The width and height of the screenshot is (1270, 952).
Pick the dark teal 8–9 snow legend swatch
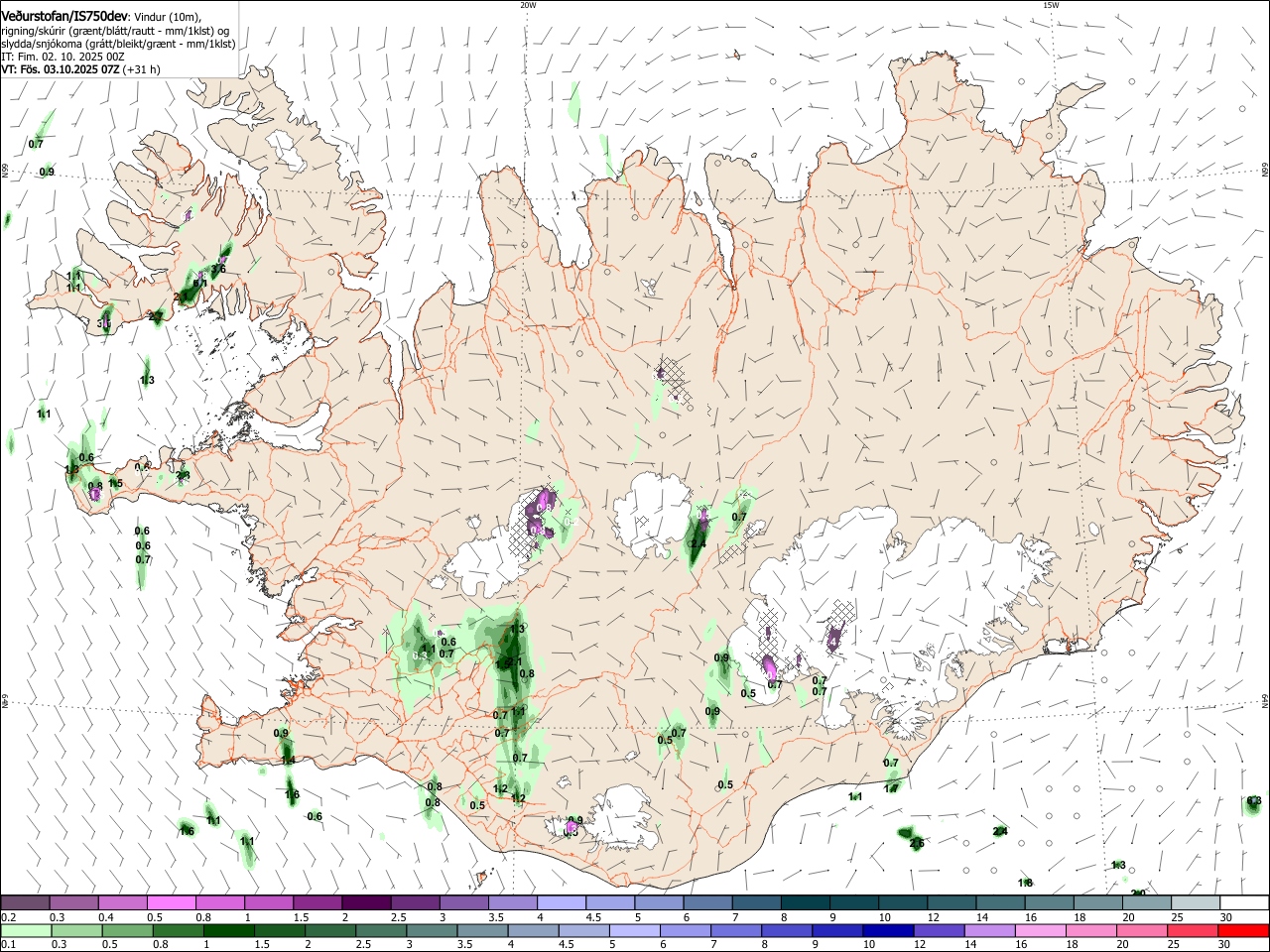(805, 902)
